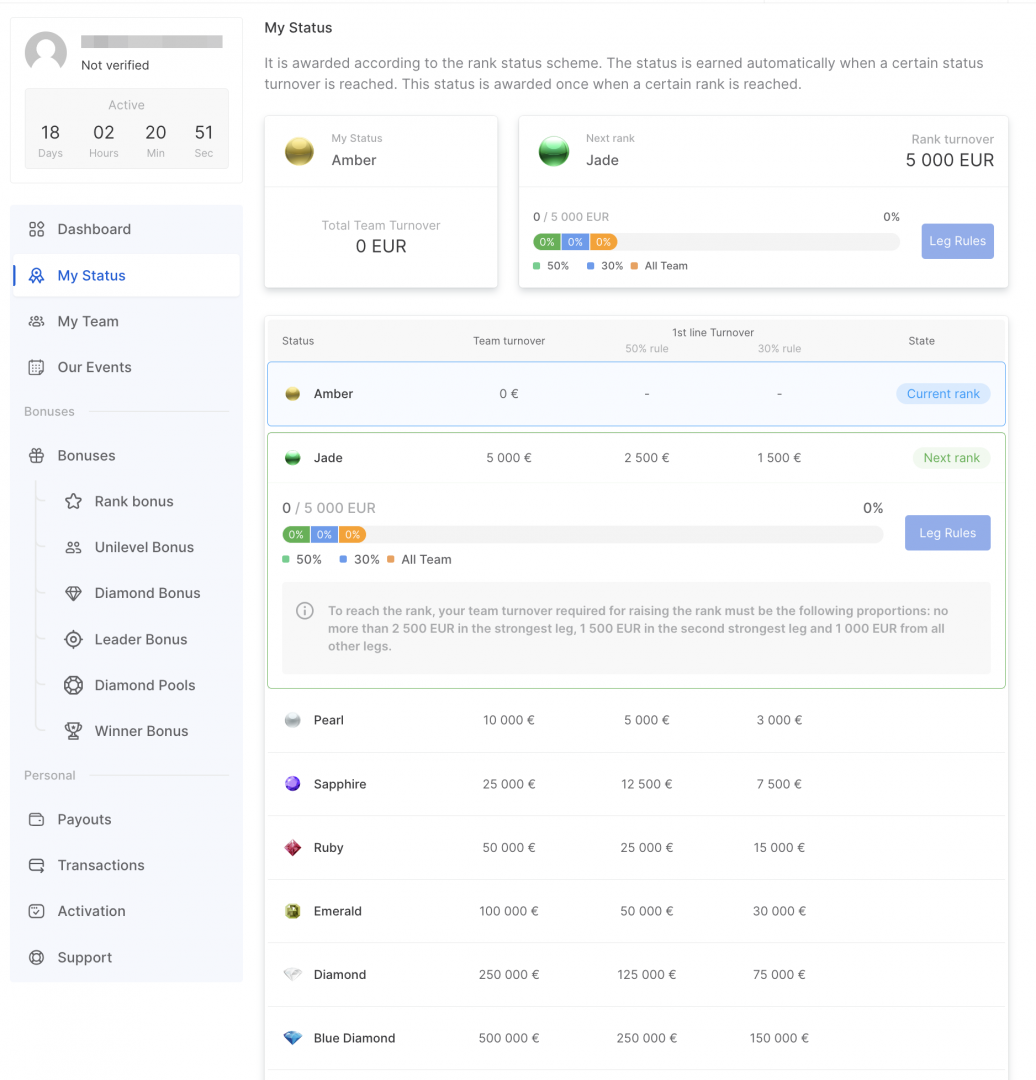Expand the Pearl status row
The image size is (1036, 1080).
[x=636, y=720]
